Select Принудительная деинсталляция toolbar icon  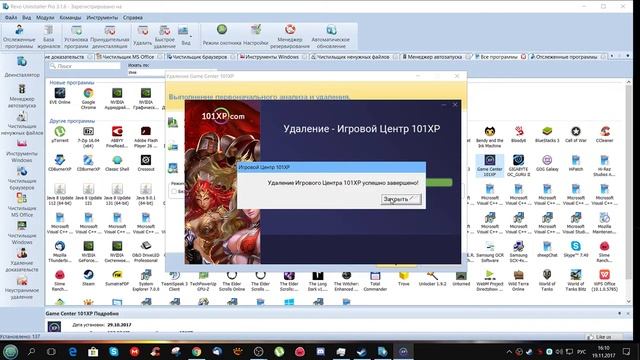pos(109,37)
